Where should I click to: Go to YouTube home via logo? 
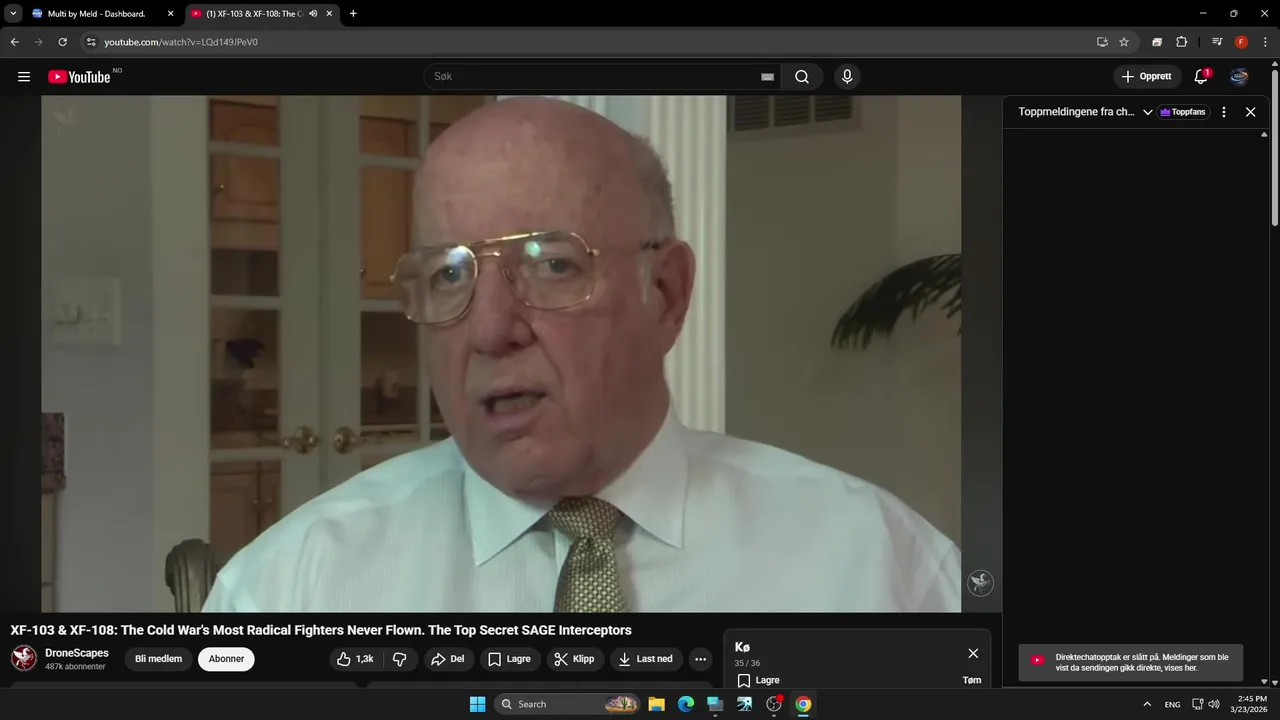pyautogui.click(x=79, y=77)
